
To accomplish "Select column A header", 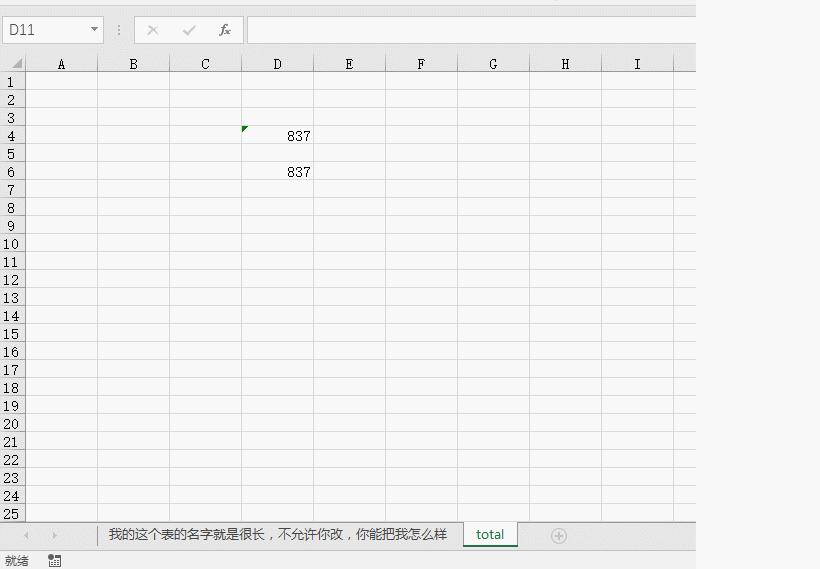I will click(61, 64).
